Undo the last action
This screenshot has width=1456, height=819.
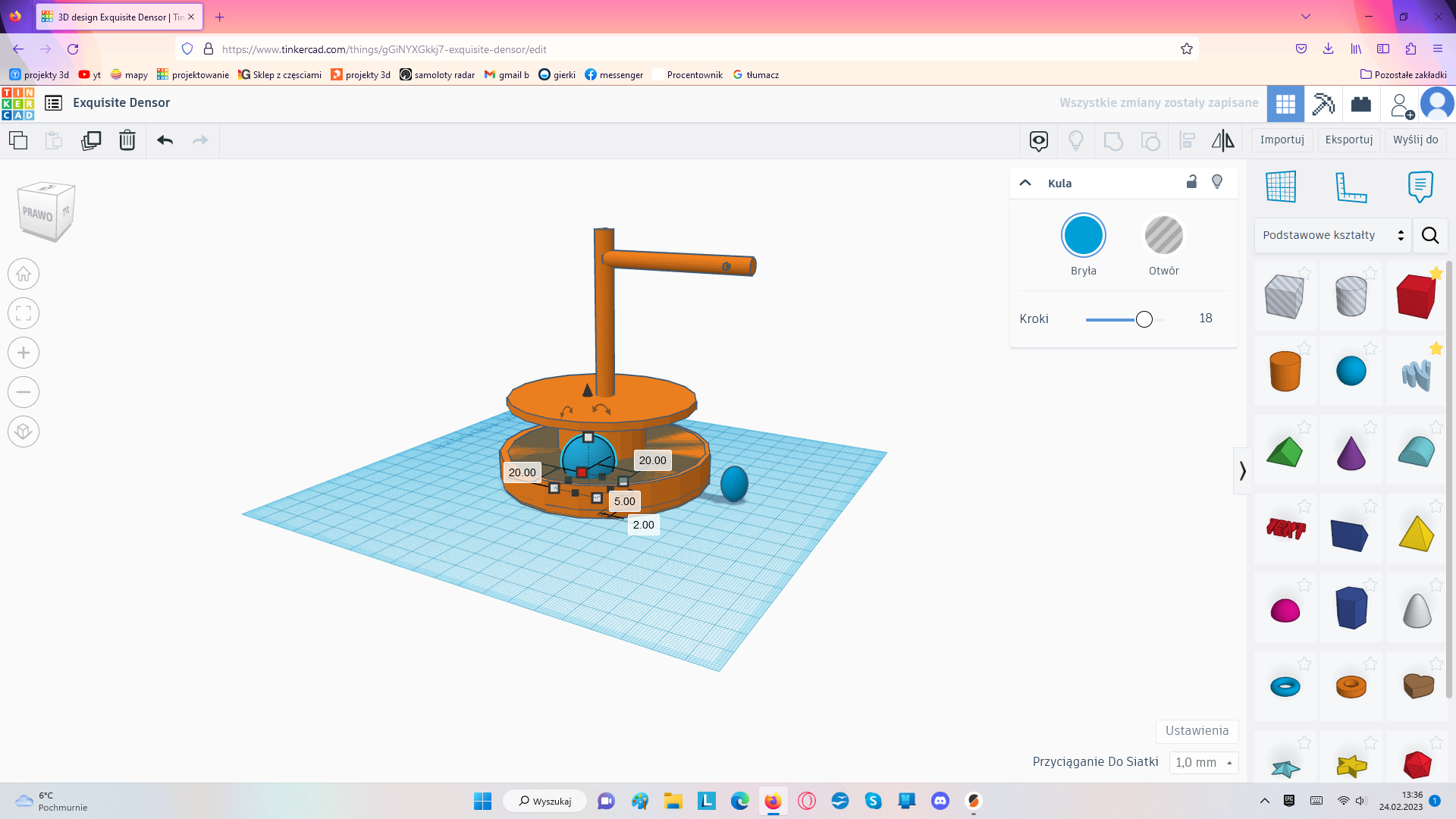[x=165, y=140]
